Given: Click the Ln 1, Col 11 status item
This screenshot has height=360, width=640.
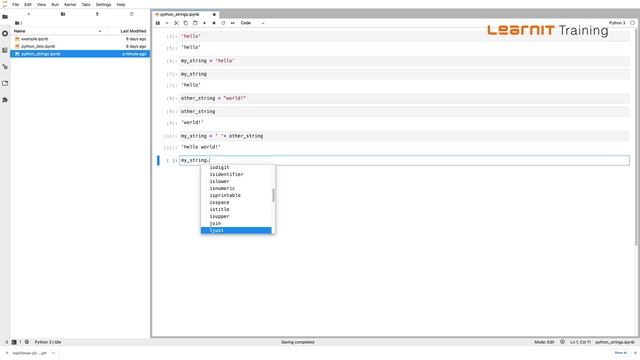Looking at the screenshot, I should [580, 342].
